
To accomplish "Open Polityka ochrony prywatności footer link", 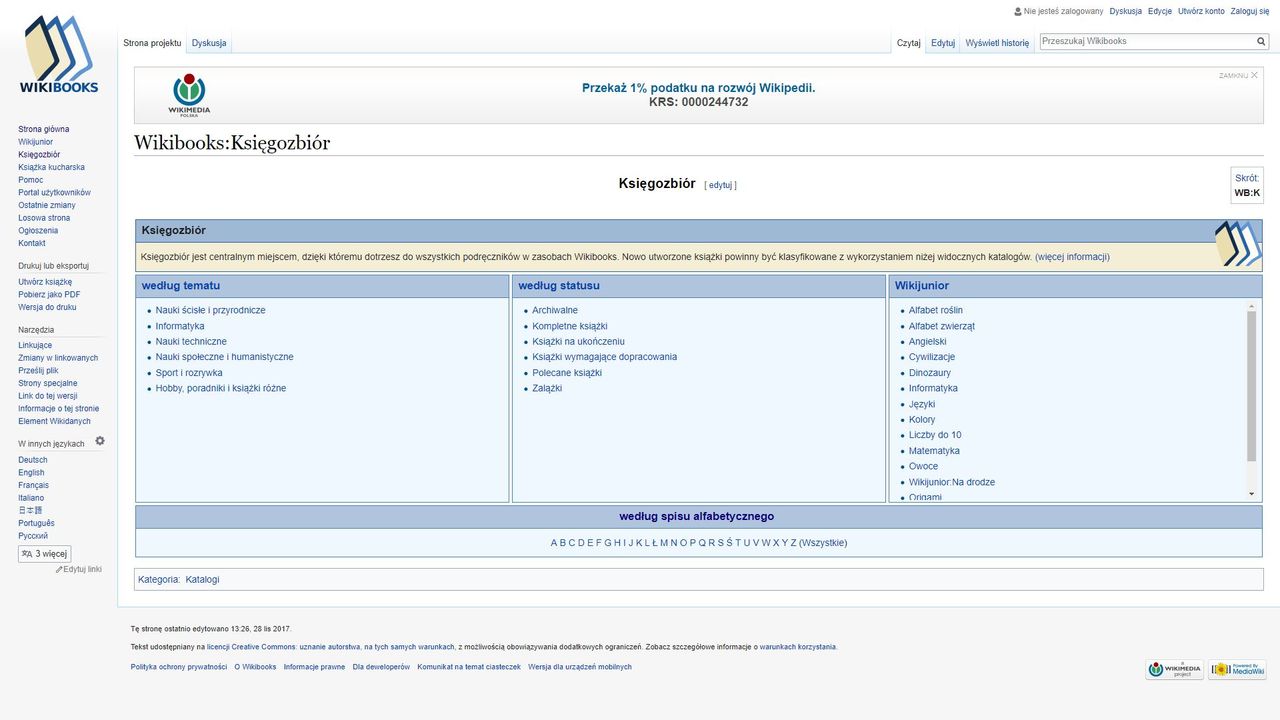I will 179,667.
